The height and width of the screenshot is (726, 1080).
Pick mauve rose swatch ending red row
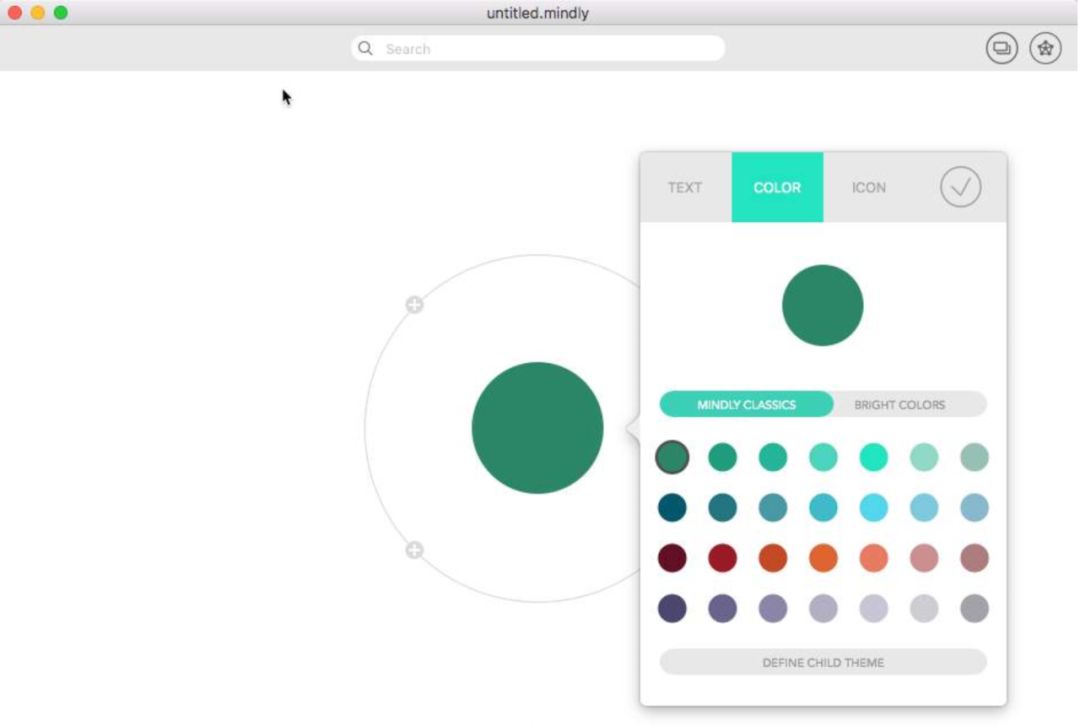click(974, 558)
